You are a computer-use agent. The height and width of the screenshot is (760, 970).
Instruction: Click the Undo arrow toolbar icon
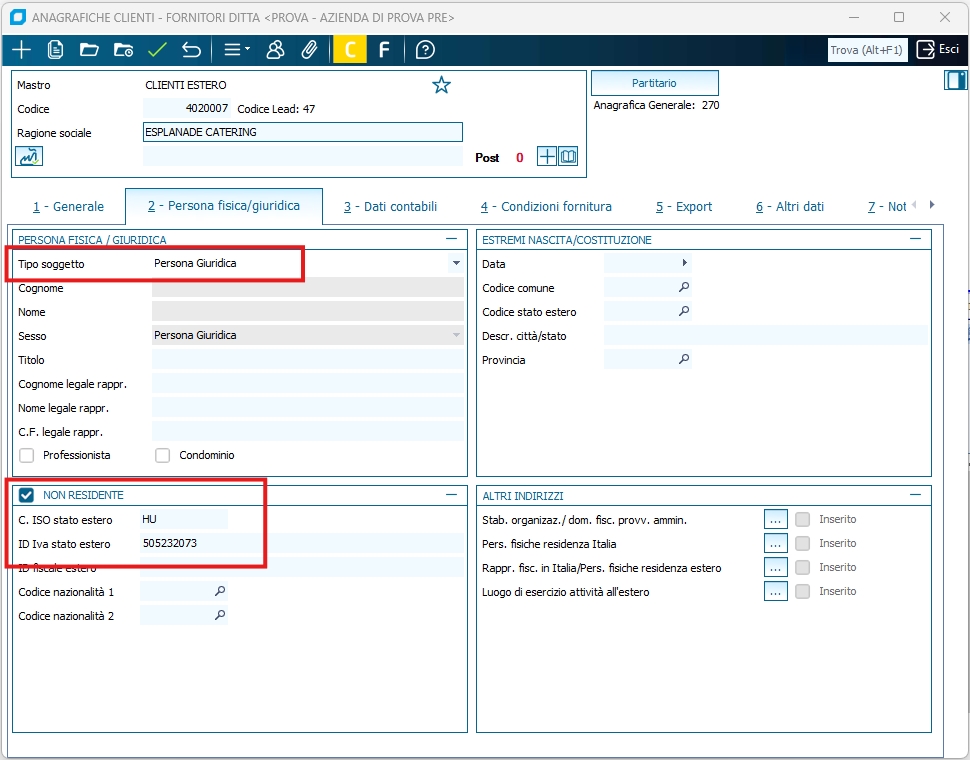pos(191,50)
